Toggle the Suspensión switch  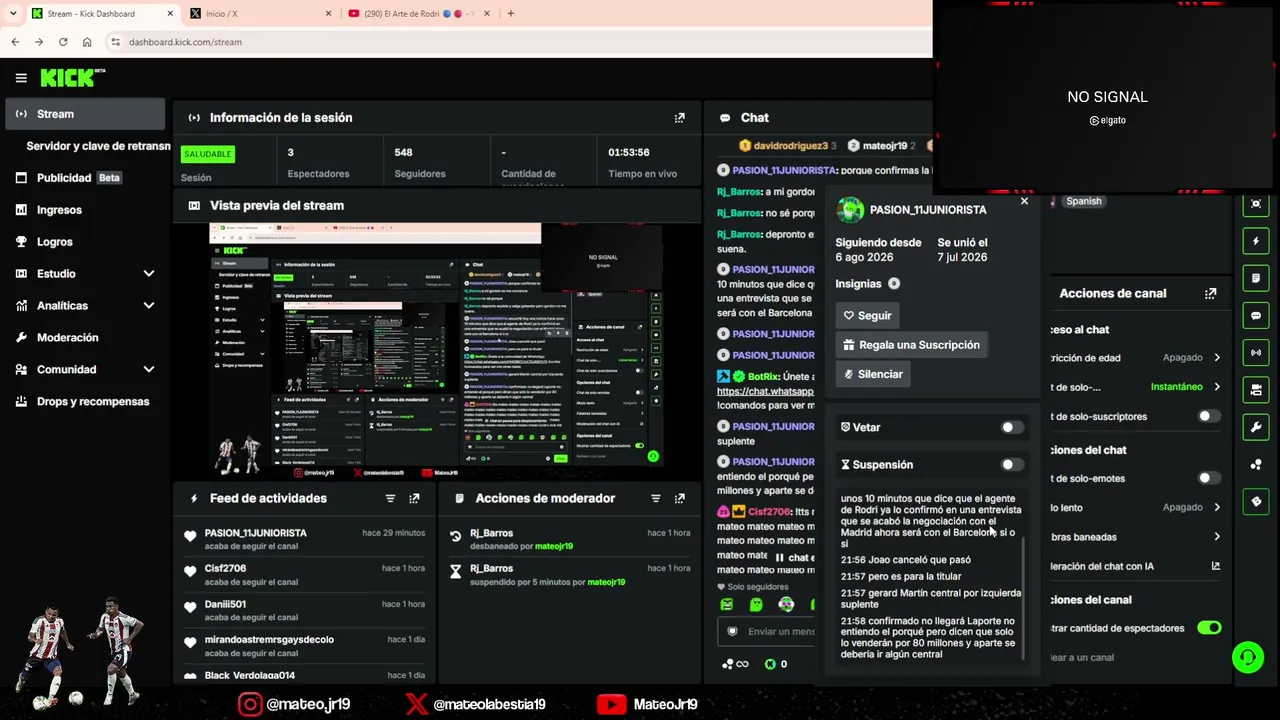[1012, 464]
